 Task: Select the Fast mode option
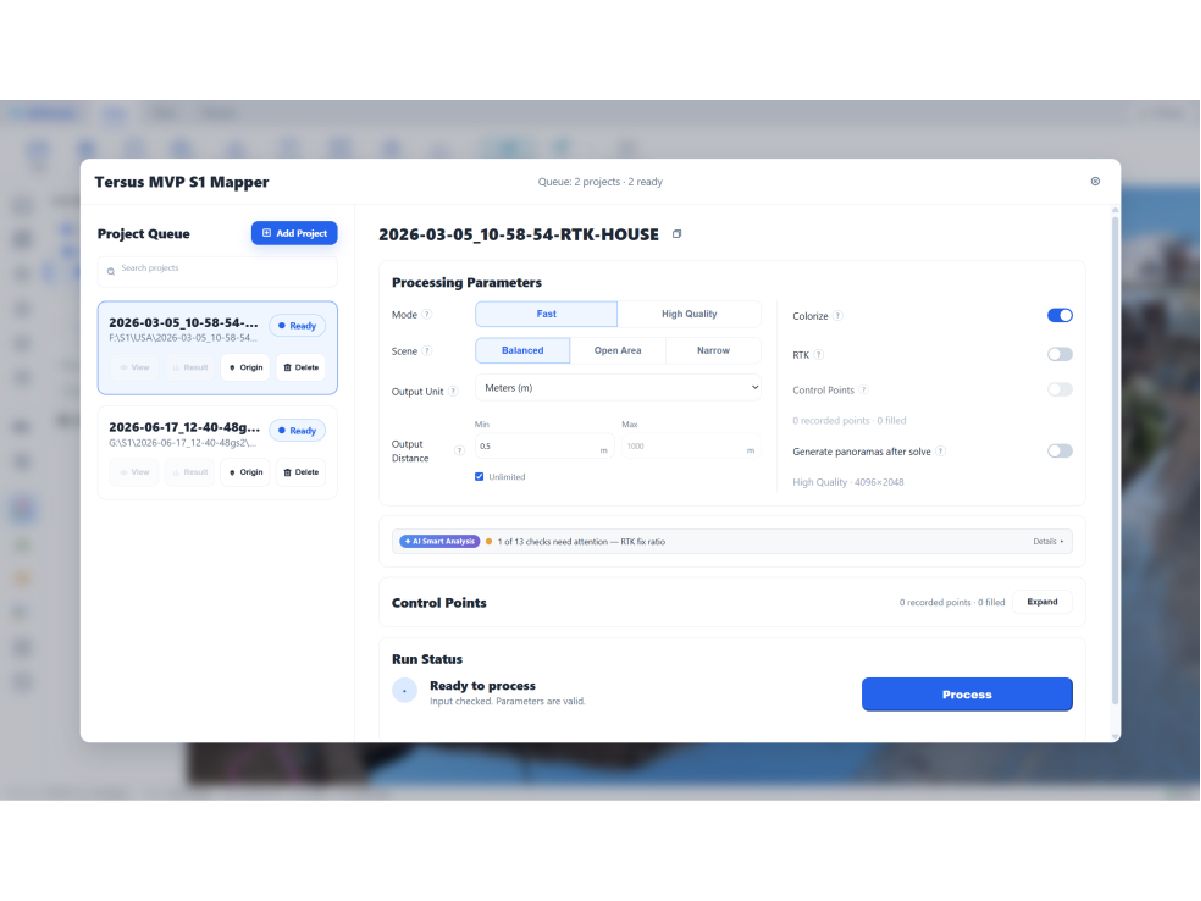546,314
